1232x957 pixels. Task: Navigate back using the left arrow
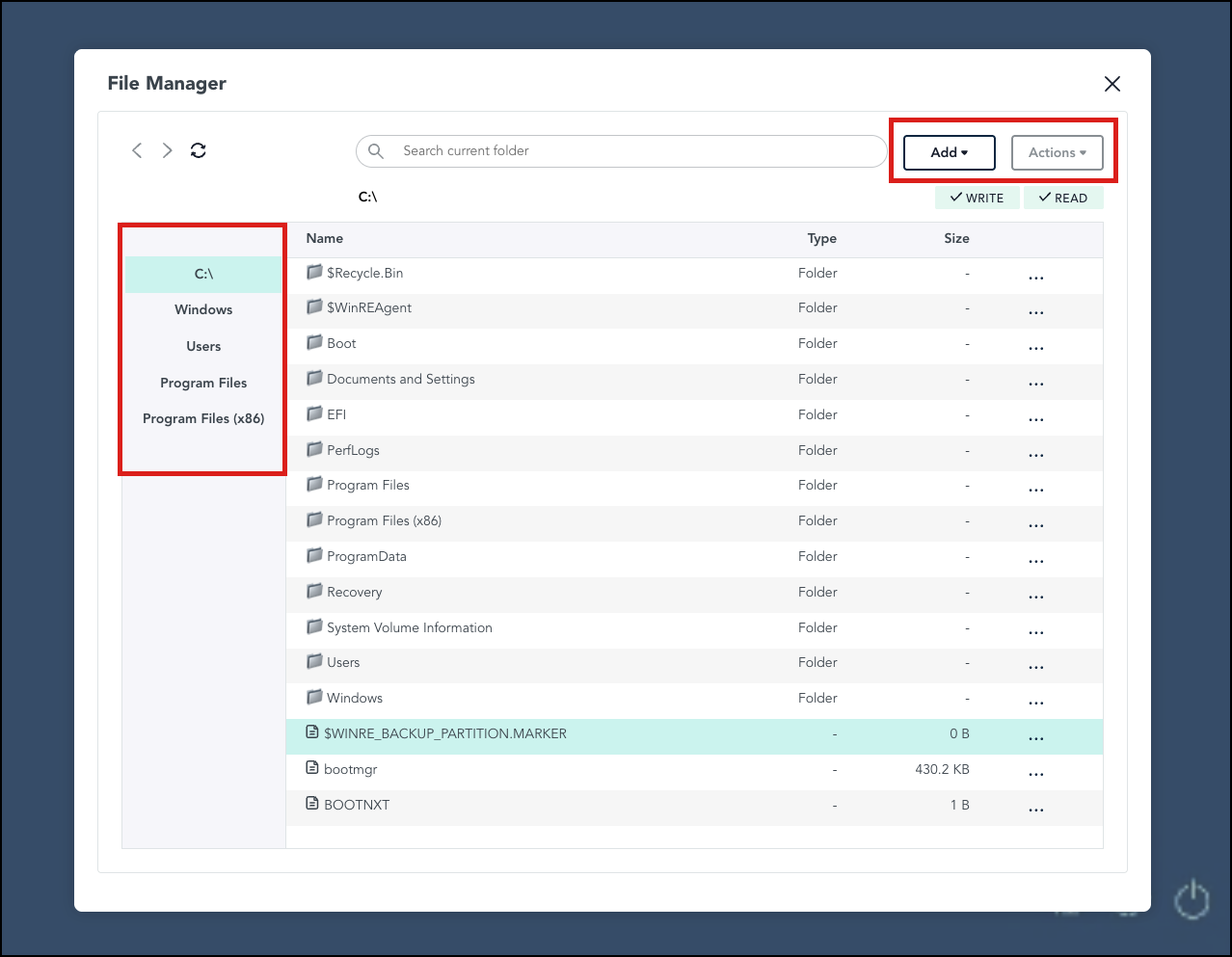point(136,150)
